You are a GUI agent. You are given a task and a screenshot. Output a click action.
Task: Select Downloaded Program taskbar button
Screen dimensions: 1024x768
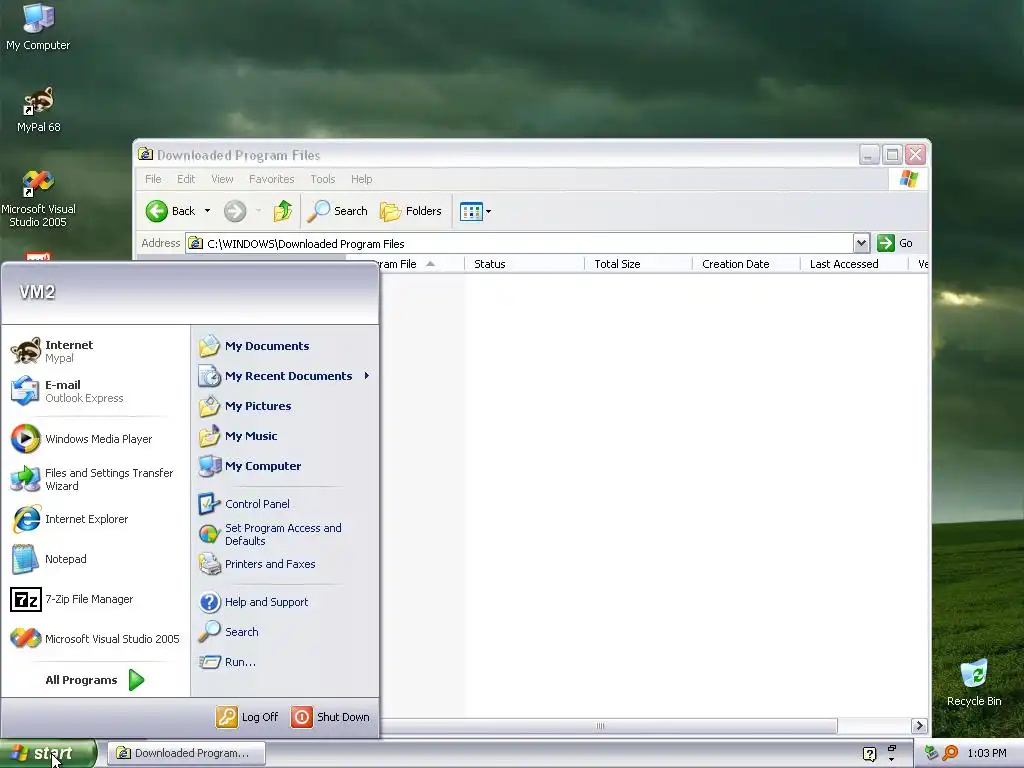click(x=185, y=753)
